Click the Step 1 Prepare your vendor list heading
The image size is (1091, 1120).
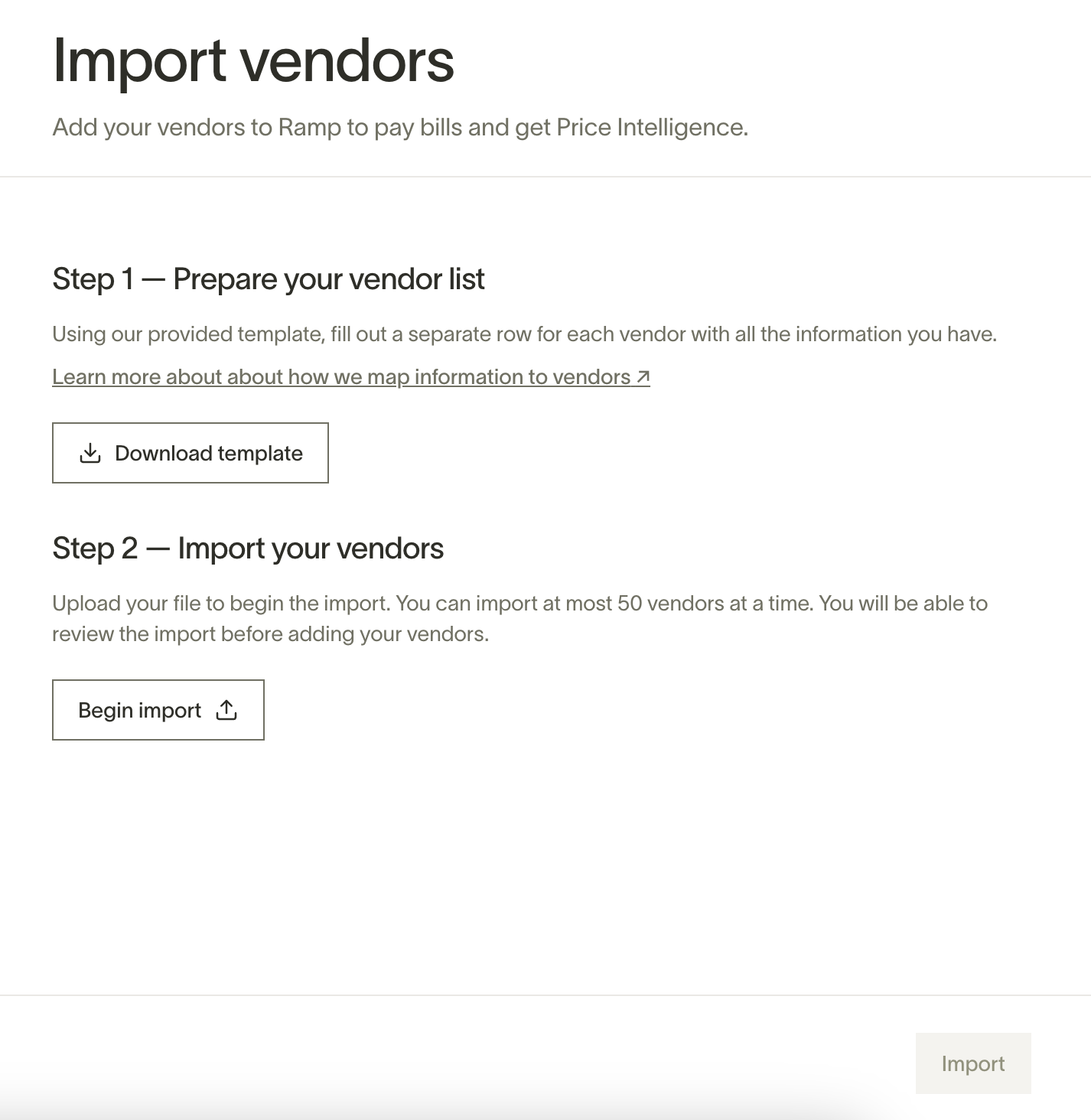(269, 278)
